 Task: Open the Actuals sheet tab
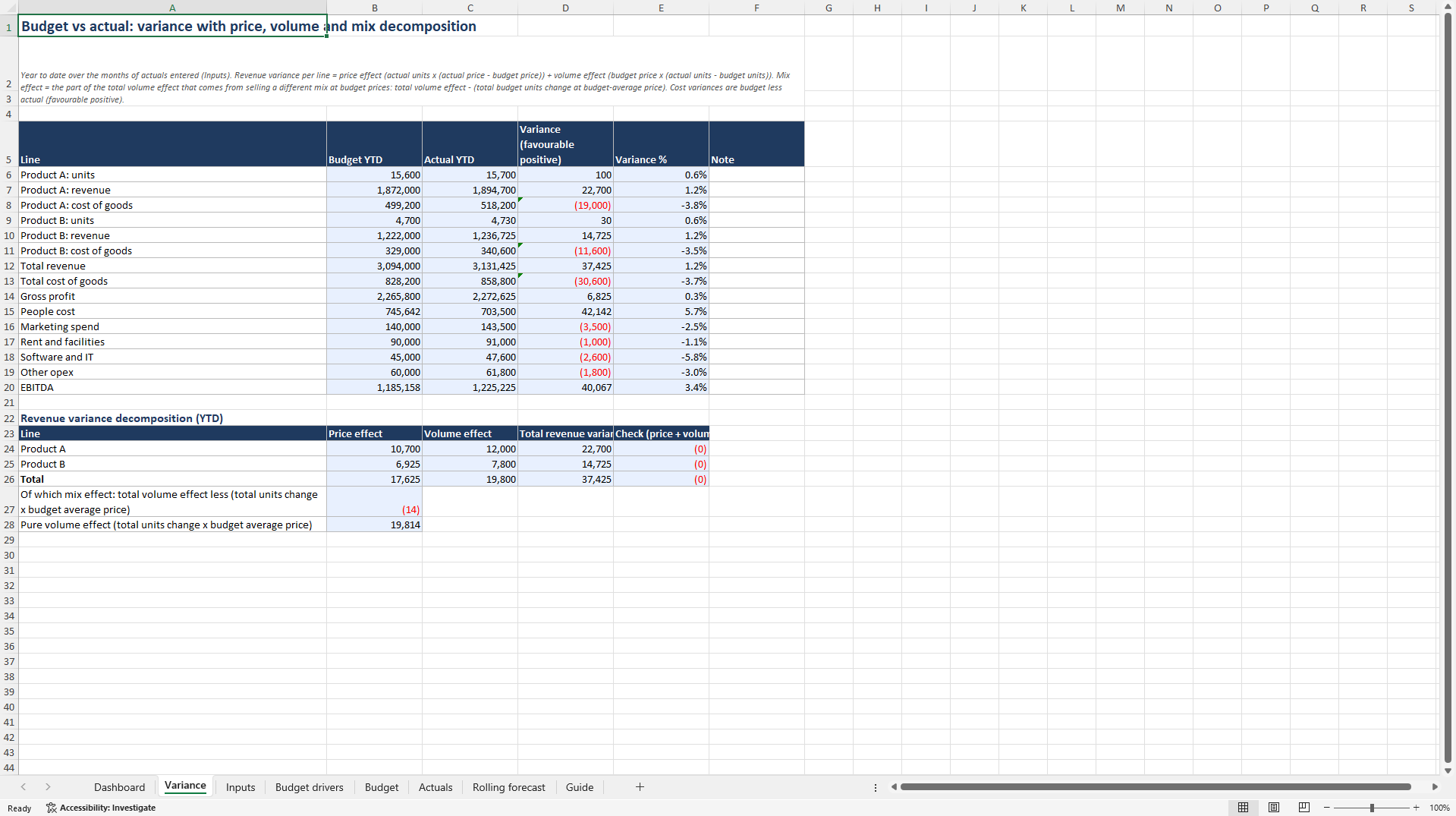(436, 787)
